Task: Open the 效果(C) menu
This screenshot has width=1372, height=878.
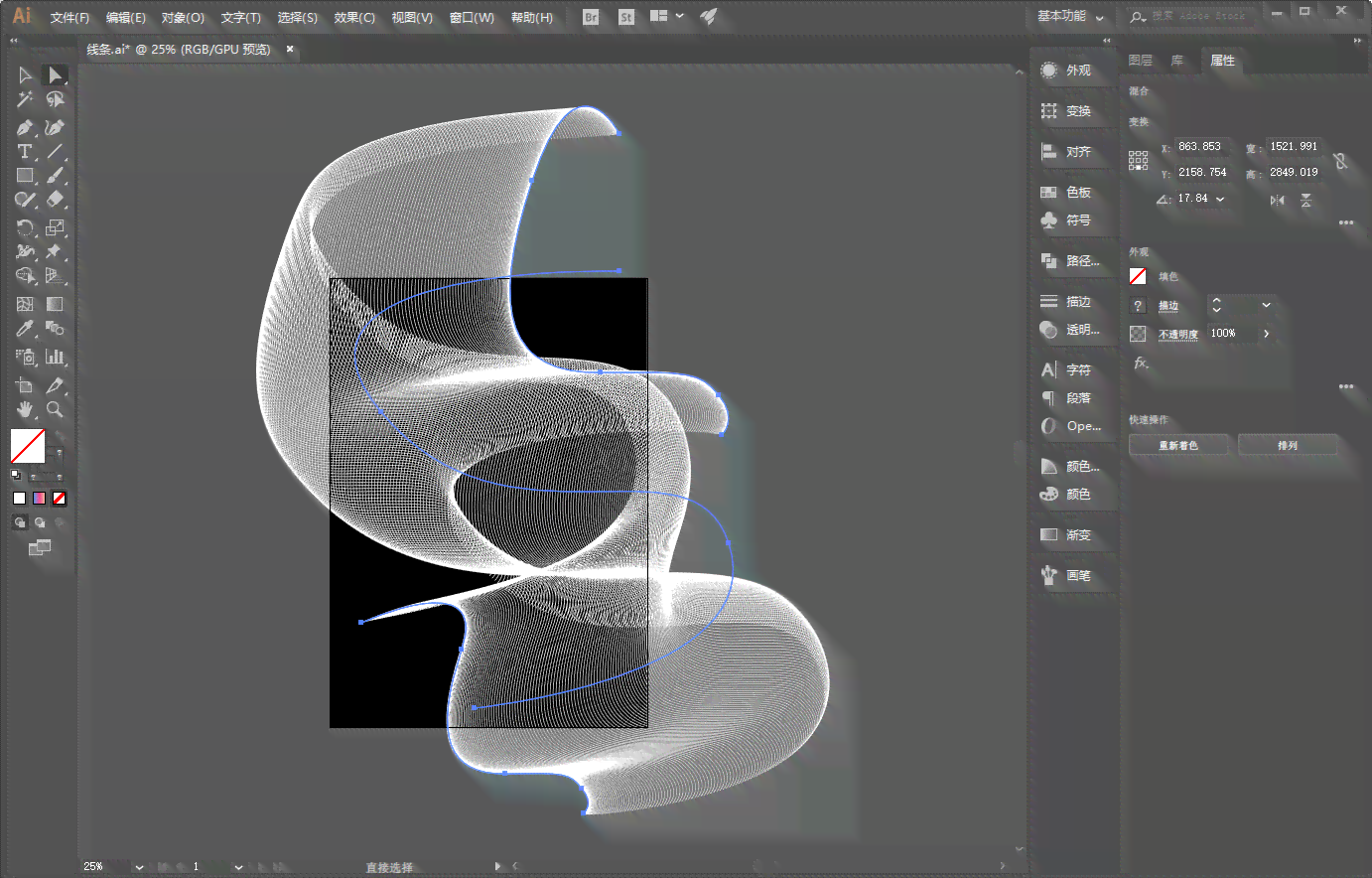Action: (354, 18)
